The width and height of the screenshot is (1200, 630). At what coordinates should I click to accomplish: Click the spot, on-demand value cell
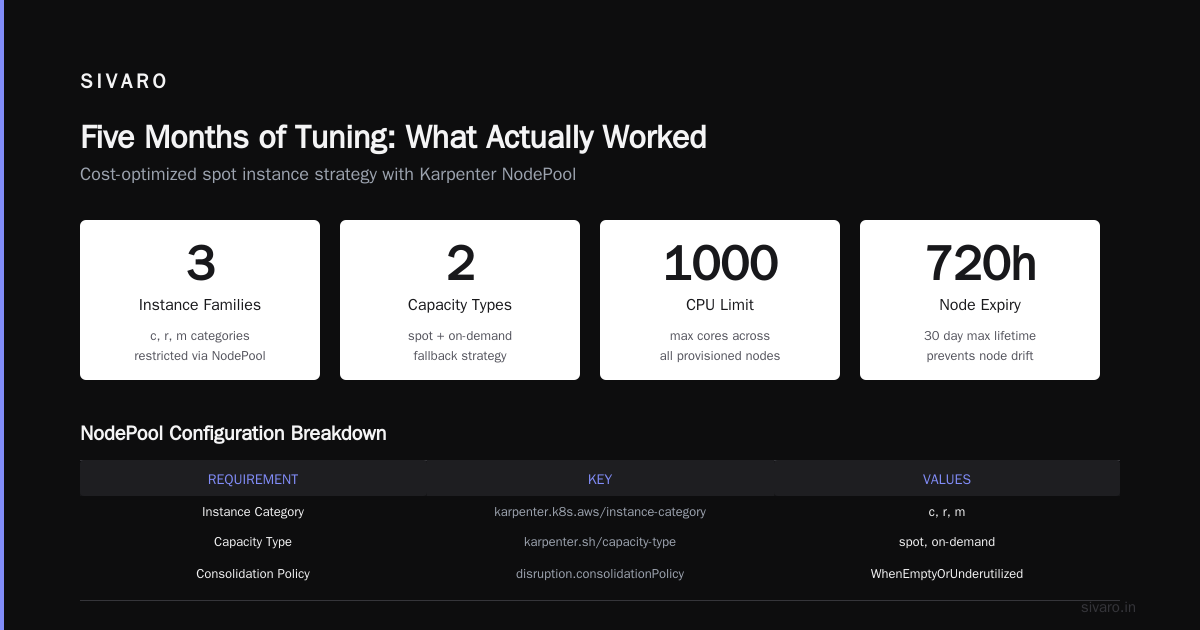[947, 542]
